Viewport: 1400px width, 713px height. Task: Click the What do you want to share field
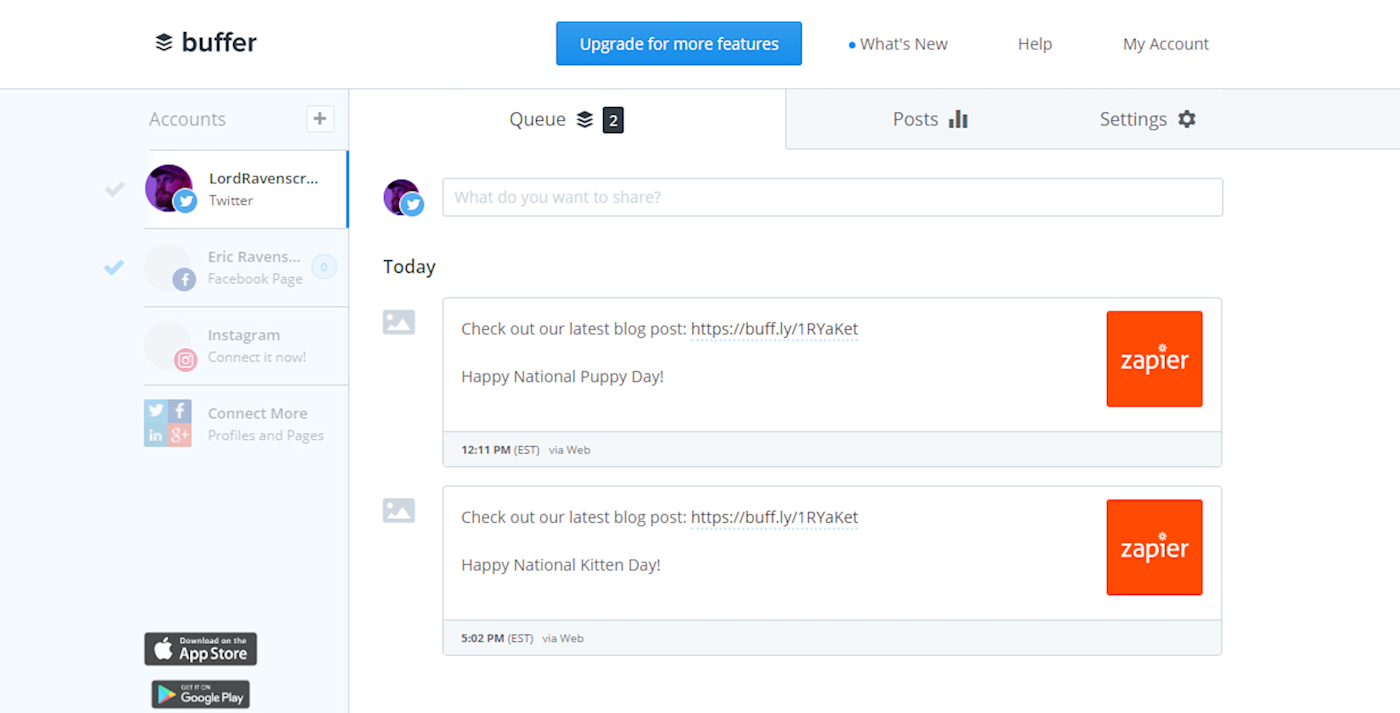(832, 197)
